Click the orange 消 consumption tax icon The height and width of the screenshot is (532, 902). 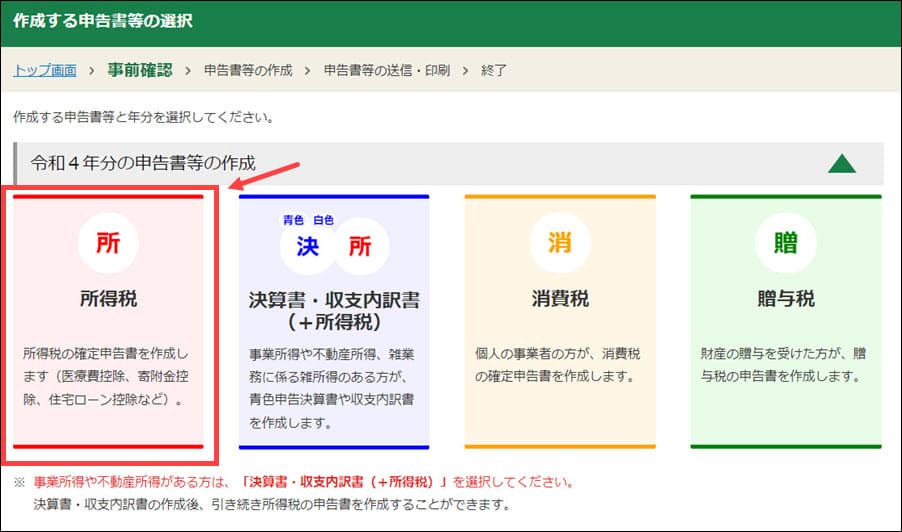(559, 246)
